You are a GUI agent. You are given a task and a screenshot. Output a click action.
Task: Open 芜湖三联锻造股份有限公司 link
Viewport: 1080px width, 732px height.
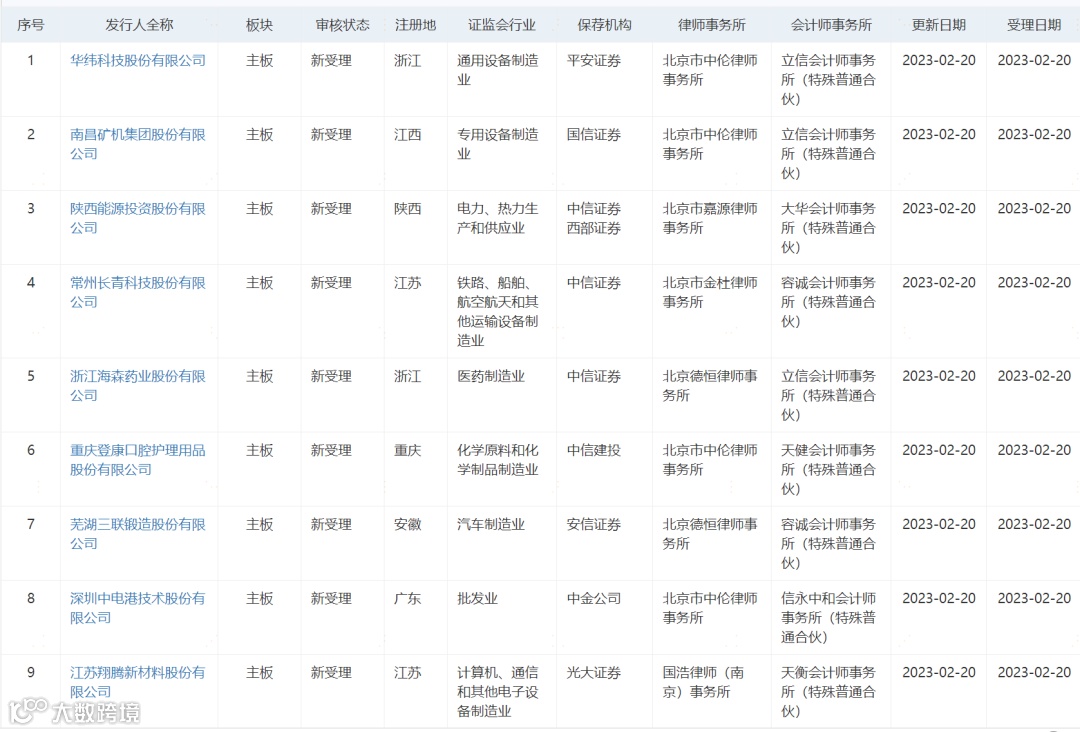(x=138, y=534)
